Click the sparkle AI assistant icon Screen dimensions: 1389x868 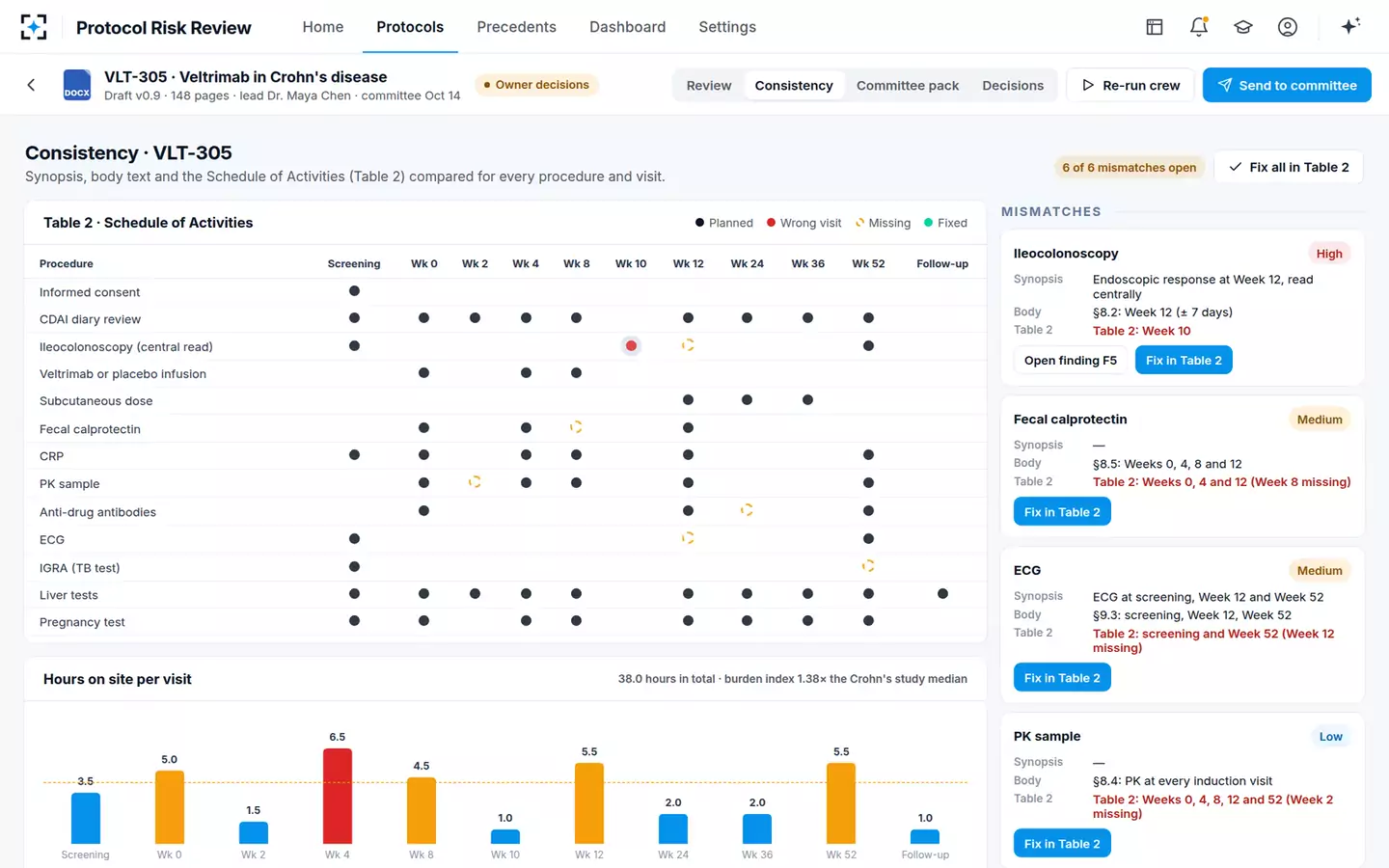click(x=1350, y=26)
